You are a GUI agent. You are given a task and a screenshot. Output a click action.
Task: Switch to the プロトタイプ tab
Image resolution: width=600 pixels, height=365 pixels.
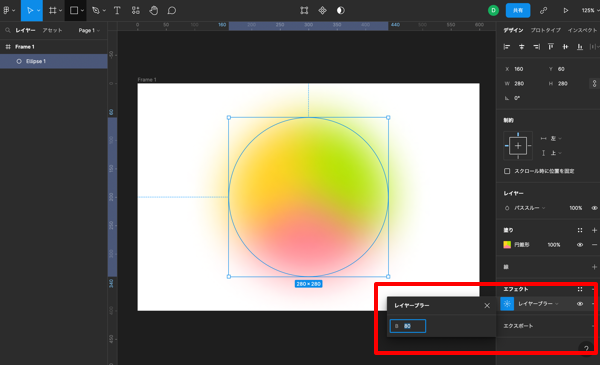545,30
